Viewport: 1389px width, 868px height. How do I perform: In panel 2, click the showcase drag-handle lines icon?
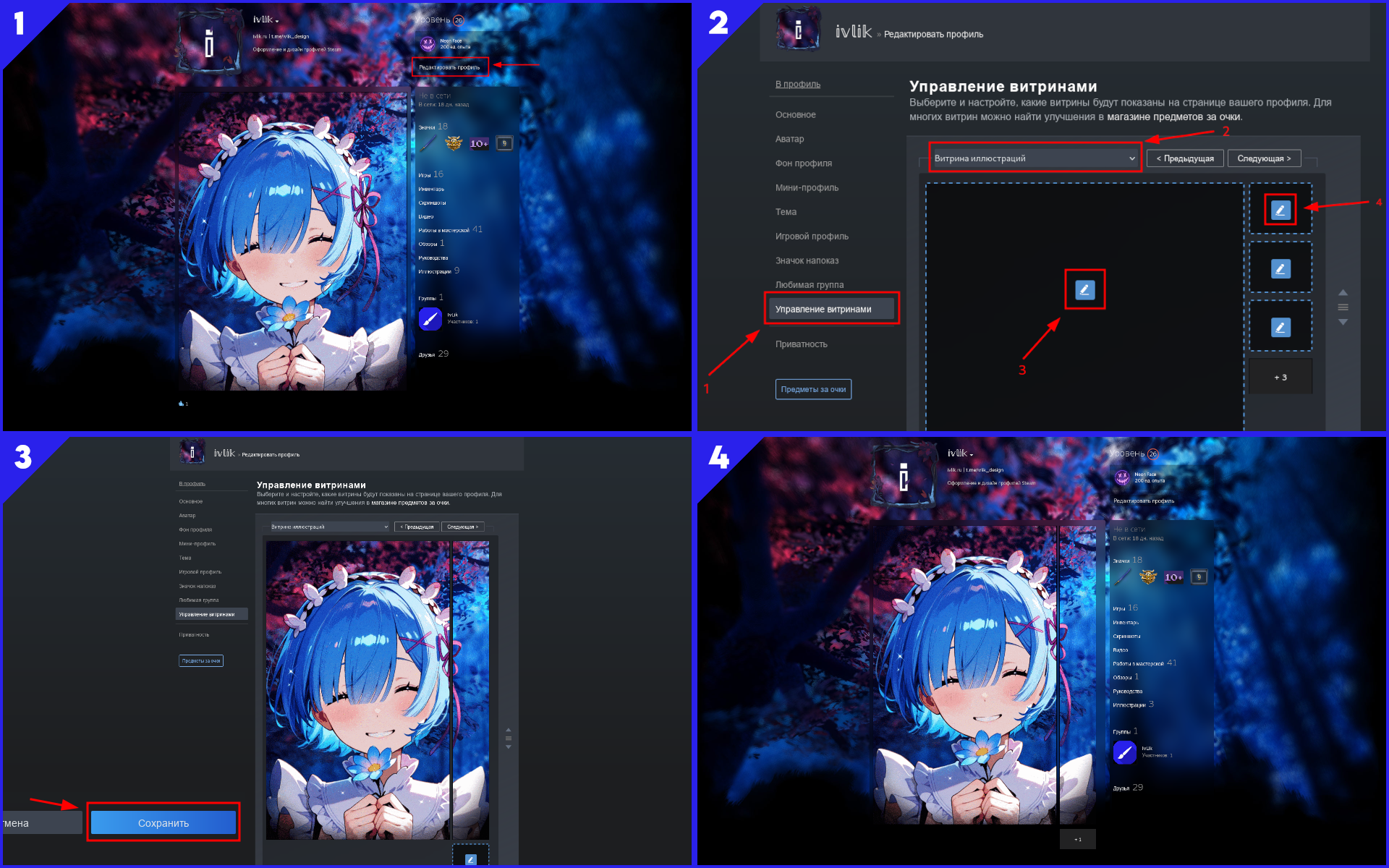(x=1343, y=307)
